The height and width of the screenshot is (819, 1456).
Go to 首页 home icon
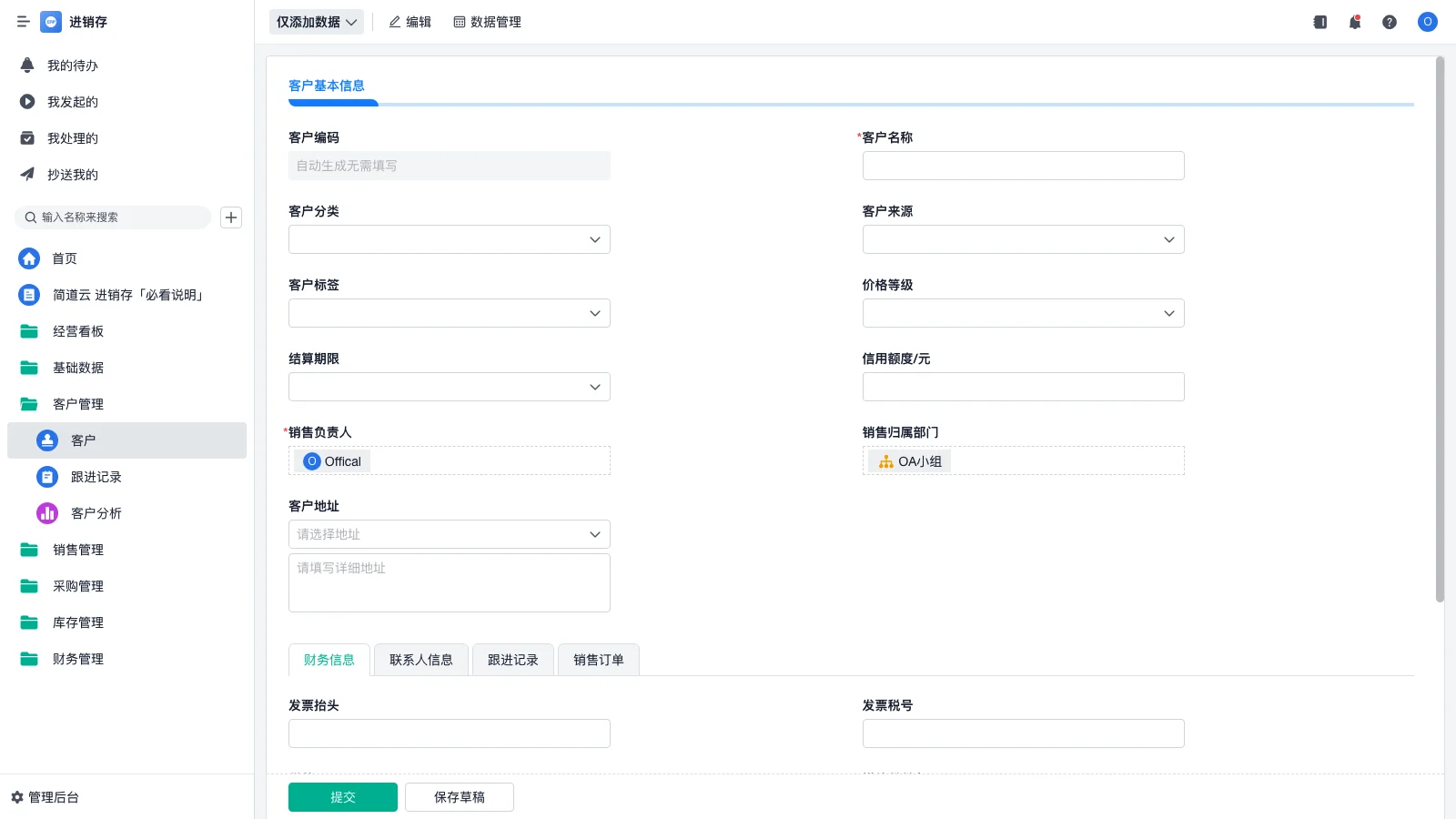[29, 258]
